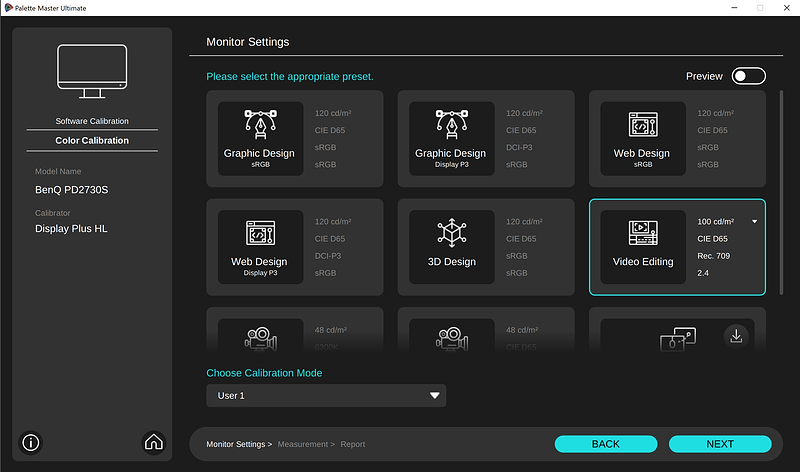Screen dimensions: 800x472
Task: Click the Rec. 709 value in Video Editing
Action: pyautogui.click(x=713, y=256)
